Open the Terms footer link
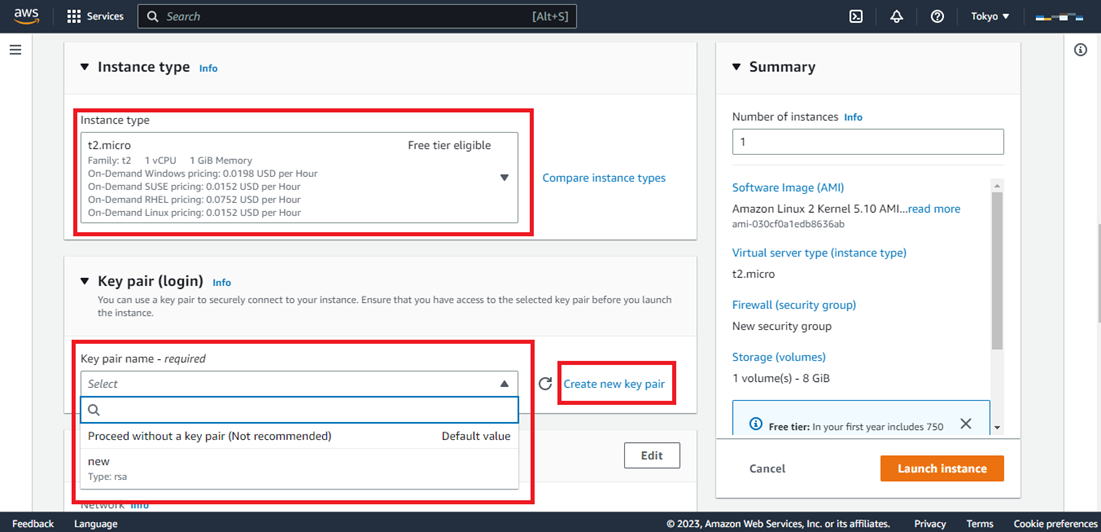 click(x=980, y=524)
